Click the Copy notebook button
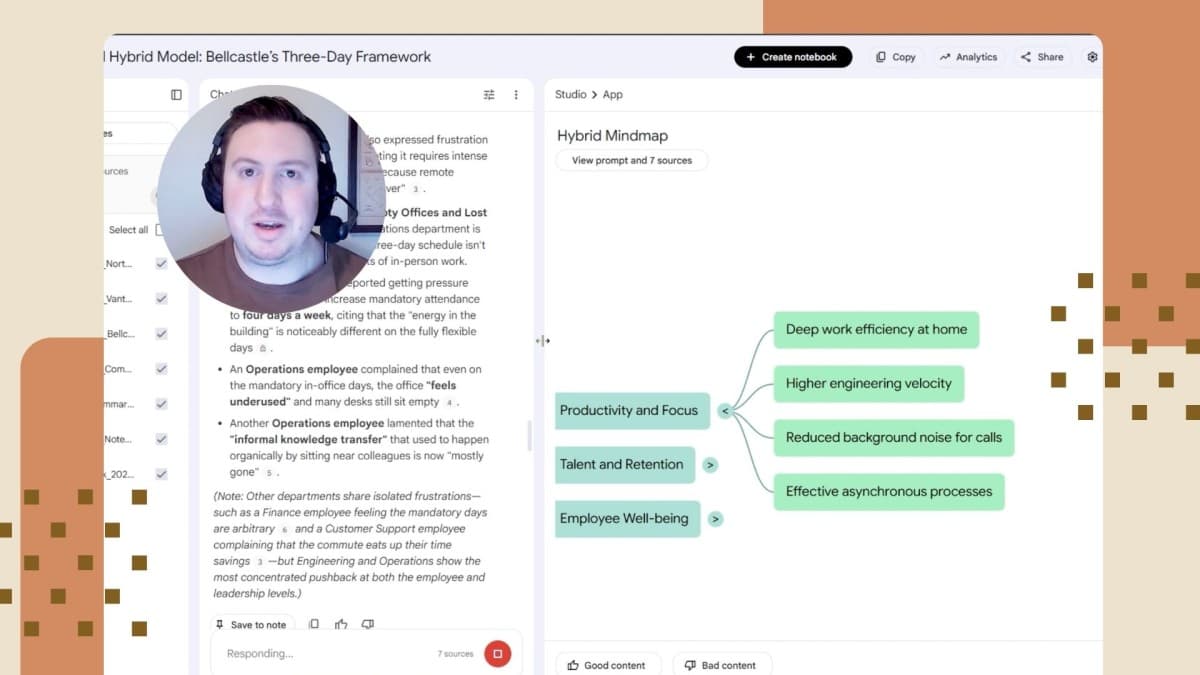Image resolution: width=1200 pixels, height=675 pixels. 896,57
